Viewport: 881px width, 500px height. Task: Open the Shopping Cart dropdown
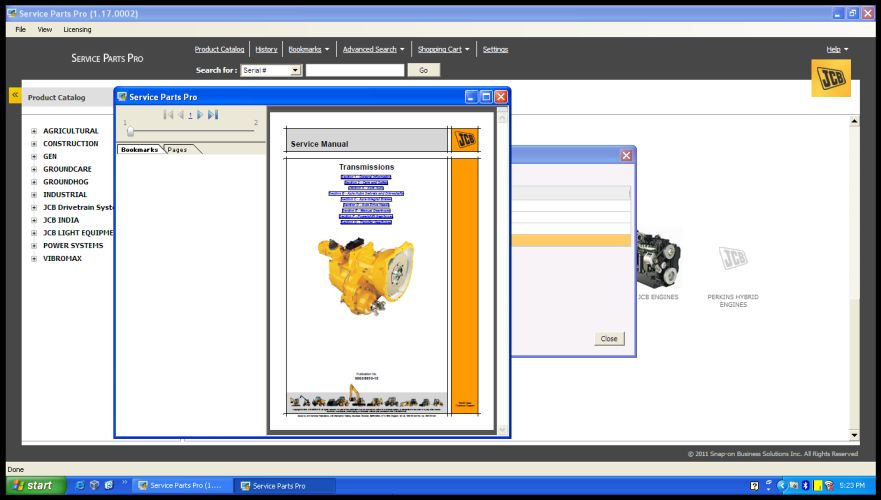tap(443, 49)
